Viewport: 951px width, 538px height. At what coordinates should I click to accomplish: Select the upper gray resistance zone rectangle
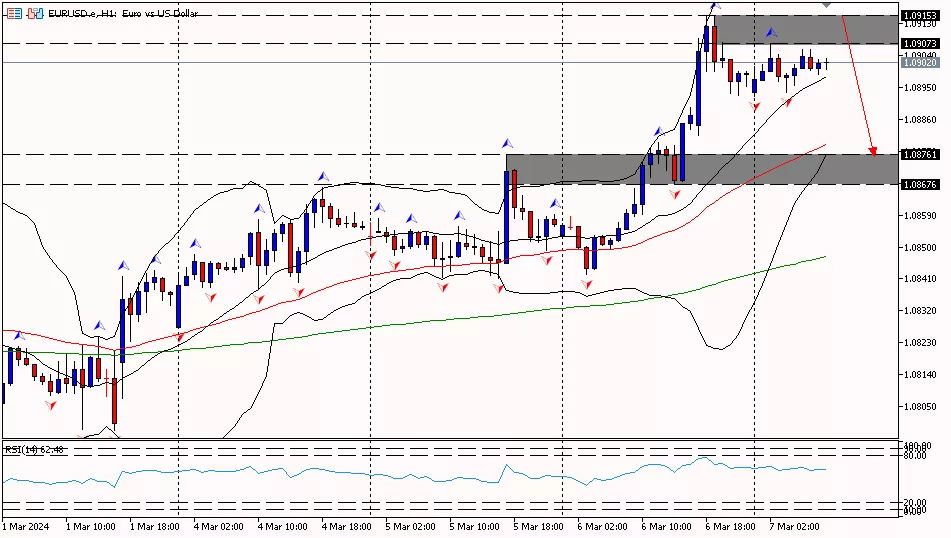[x=807, y=30]
